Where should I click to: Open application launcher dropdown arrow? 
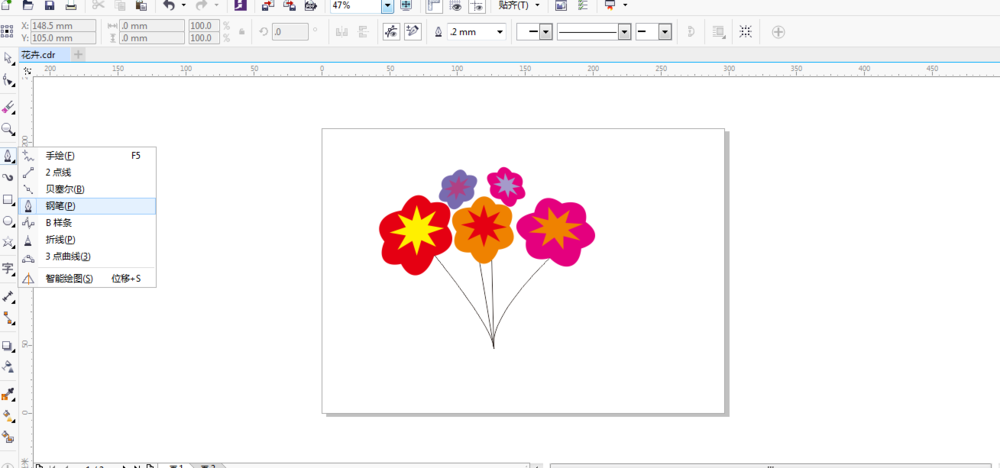tap(625, 5)
